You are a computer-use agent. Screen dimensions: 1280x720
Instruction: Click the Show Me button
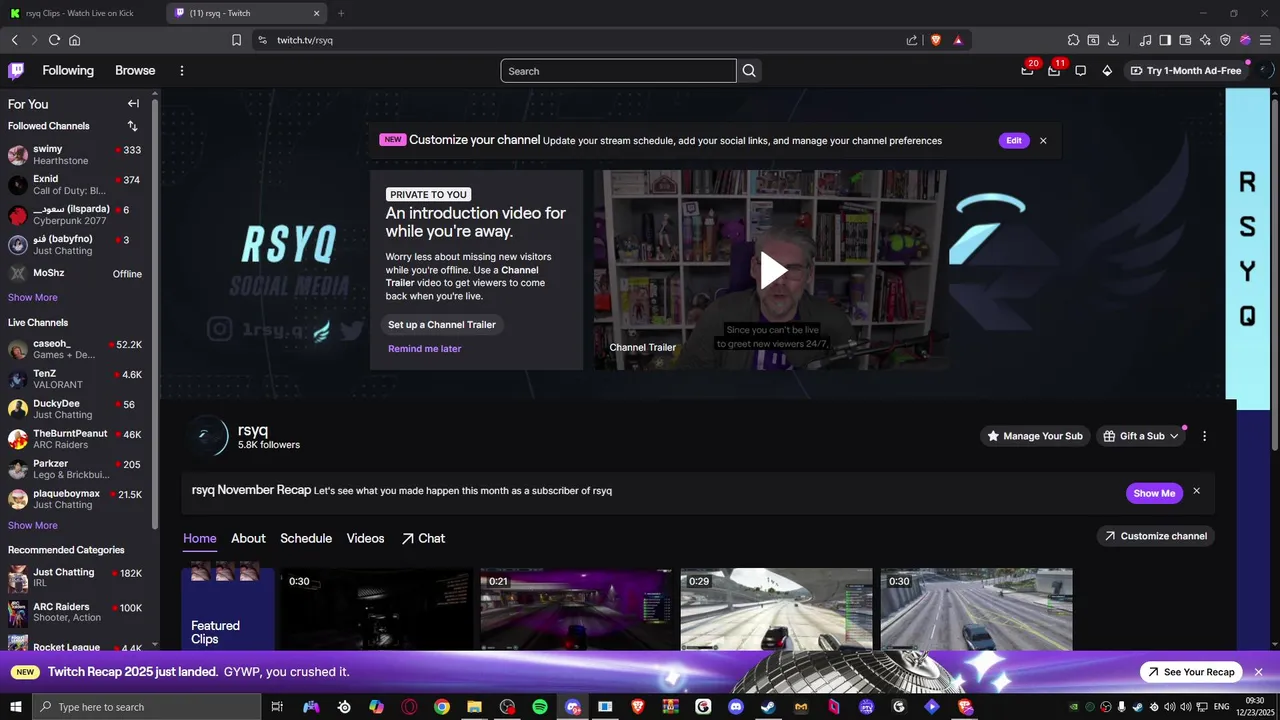1154,493
